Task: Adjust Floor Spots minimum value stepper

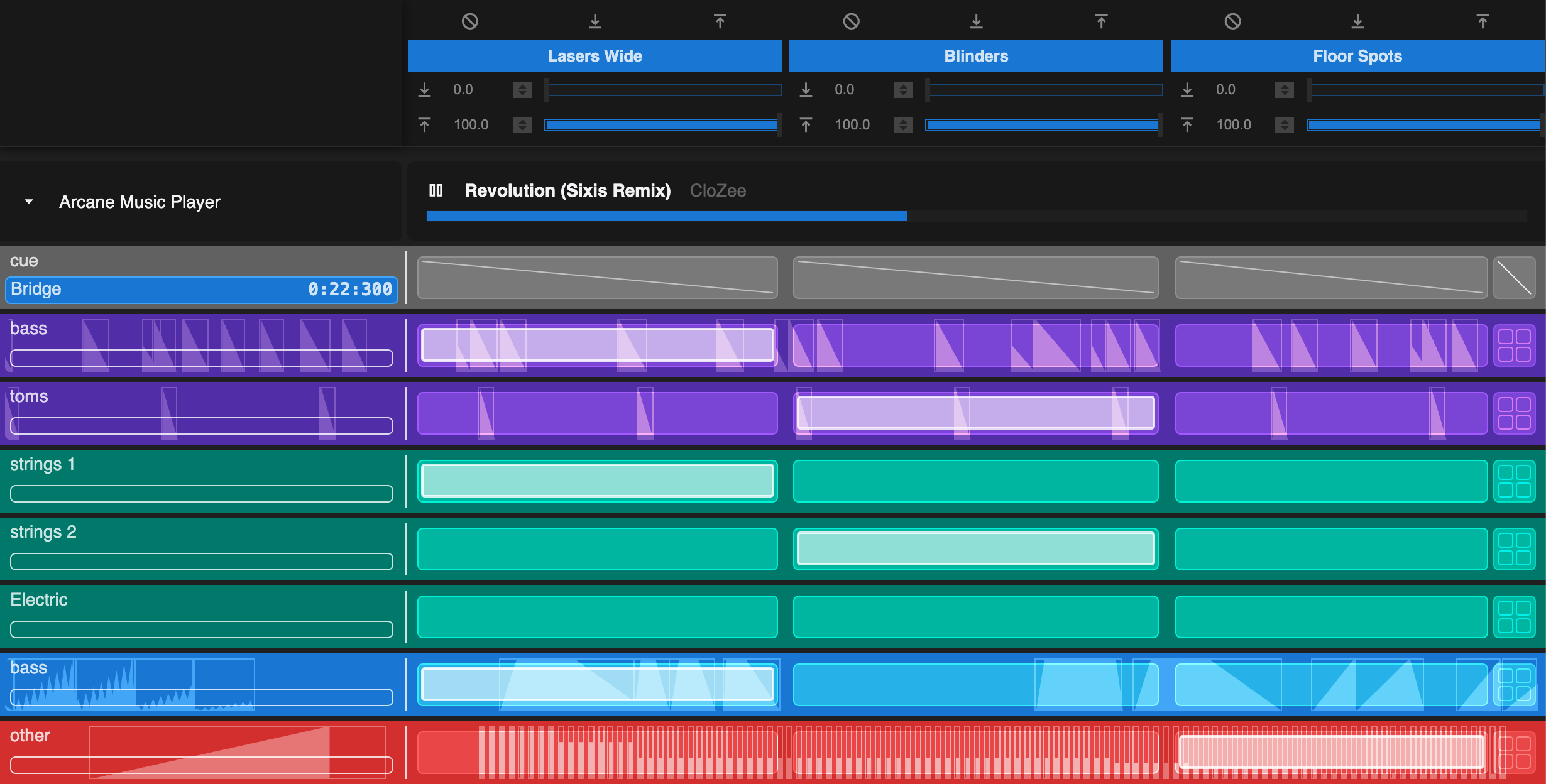Action: click(1285, 90)
